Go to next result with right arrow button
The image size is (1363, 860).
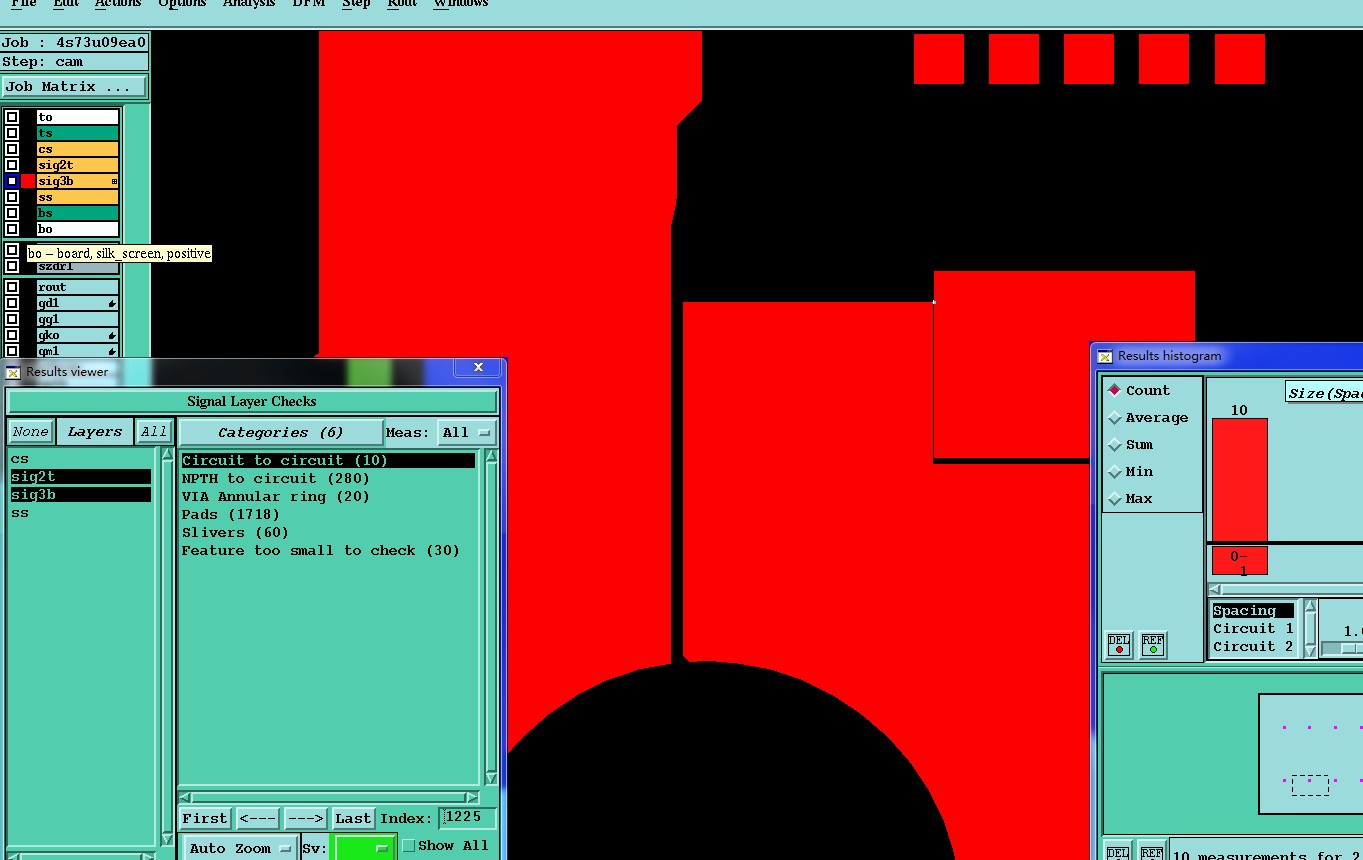(x=305, y=819)
